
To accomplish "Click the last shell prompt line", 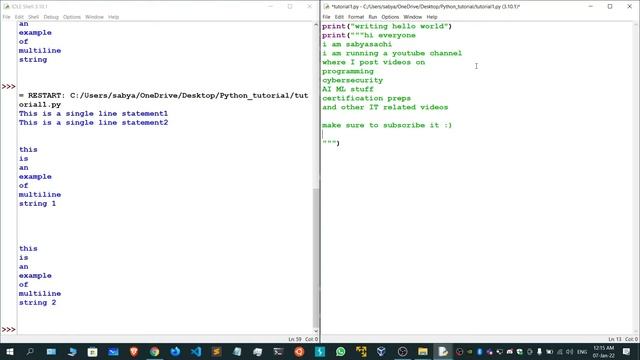I will point(9,329).
